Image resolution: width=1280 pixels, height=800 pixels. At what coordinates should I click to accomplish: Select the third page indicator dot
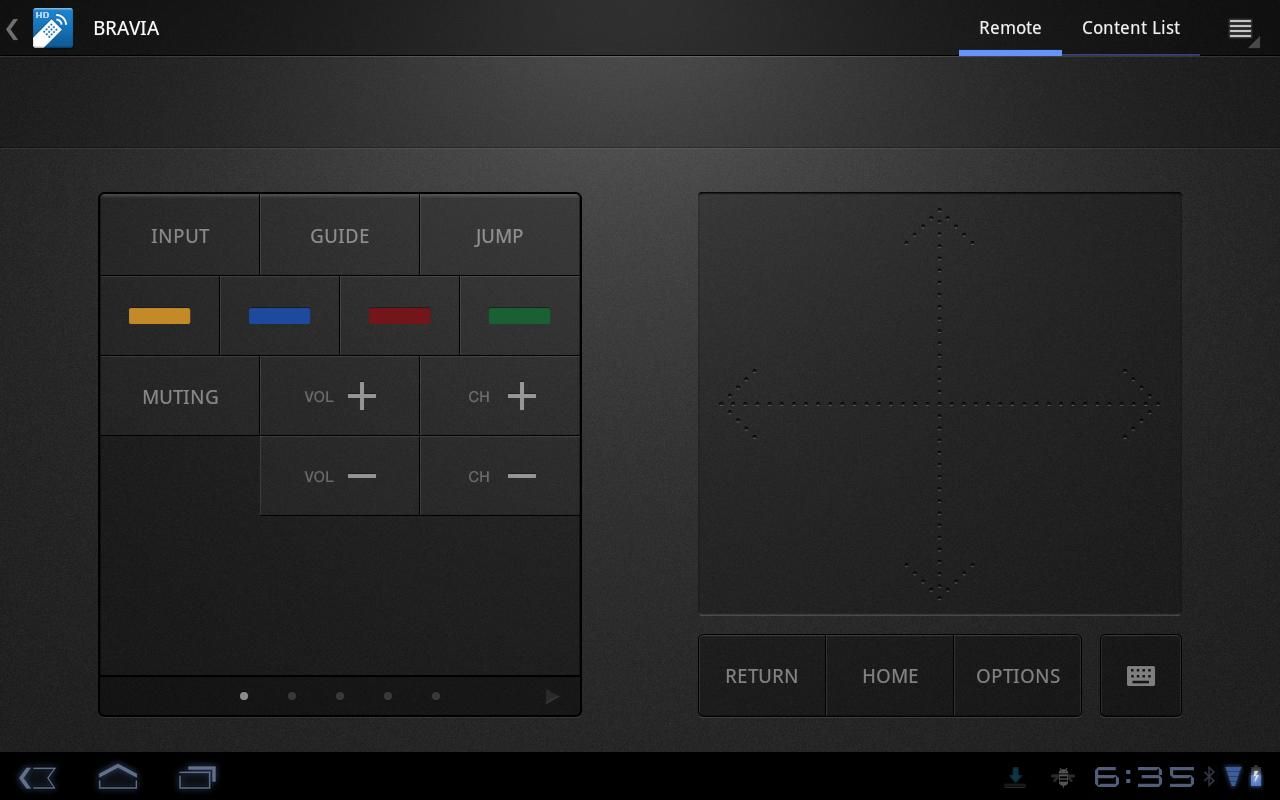point(340,696)
